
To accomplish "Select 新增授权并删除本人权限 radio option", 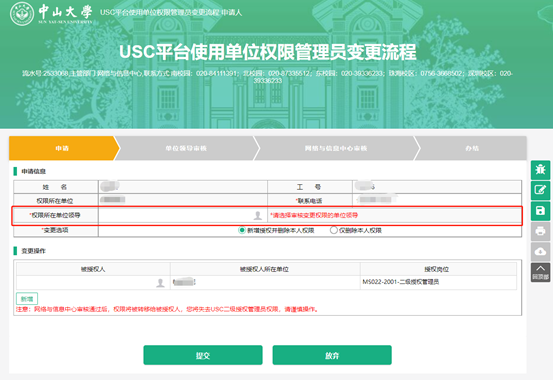I will [x=242, y=230].
